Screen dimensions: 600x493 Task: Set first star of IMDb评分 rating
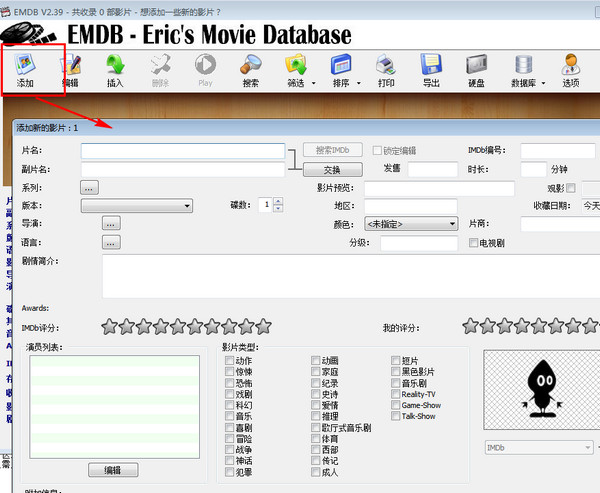109,326
